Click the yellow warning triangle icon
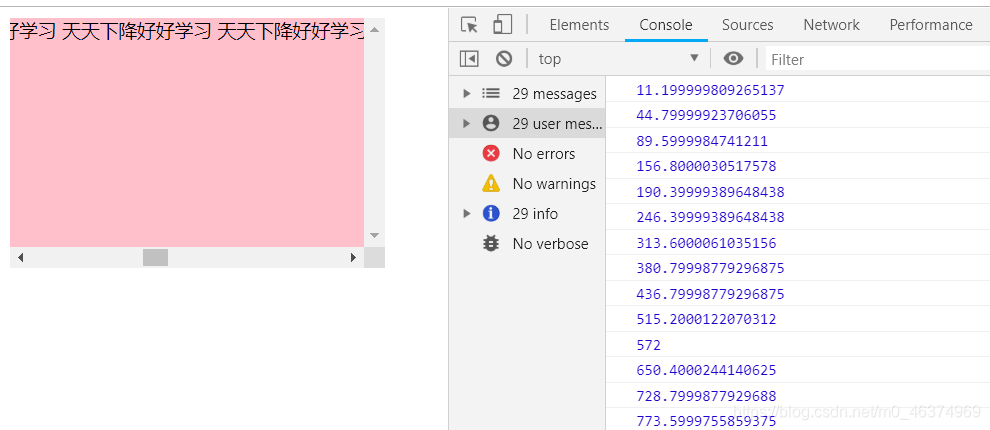The width and height of the screenshot is (990, 430). pyautogui.click(x=491, y=183)
